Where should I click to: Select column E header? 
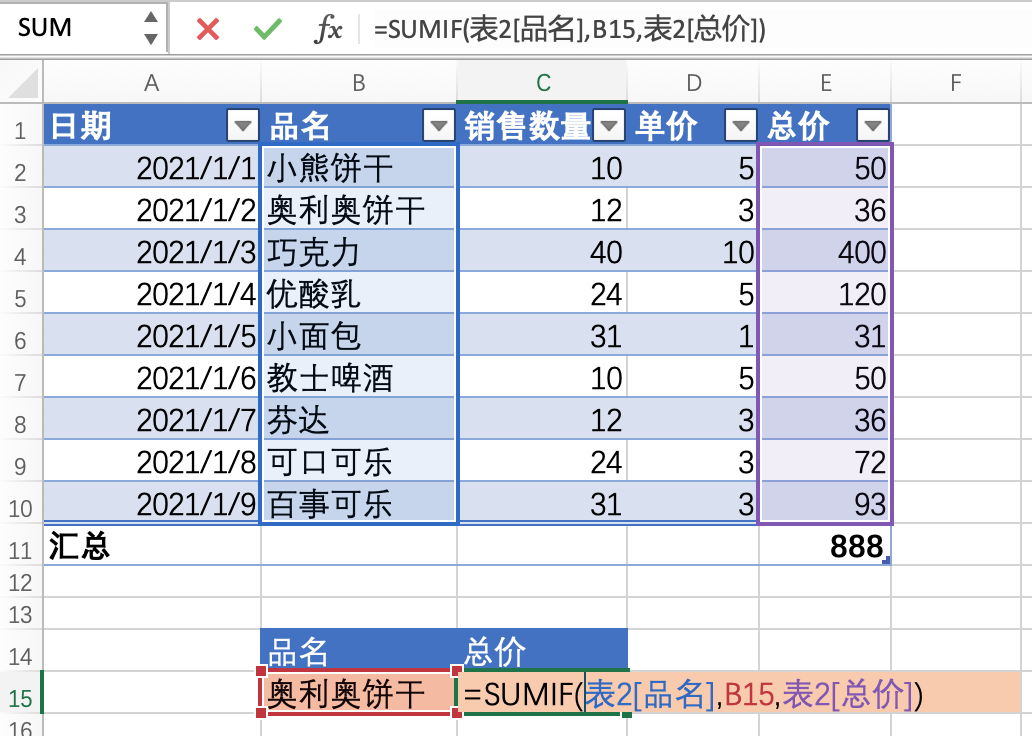825,84
